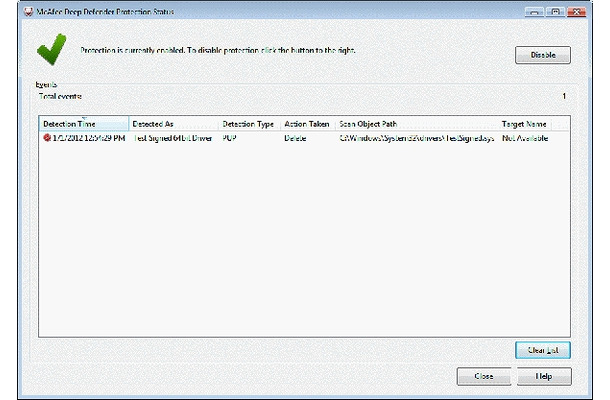Maximize the Deep Defender window

555,12
